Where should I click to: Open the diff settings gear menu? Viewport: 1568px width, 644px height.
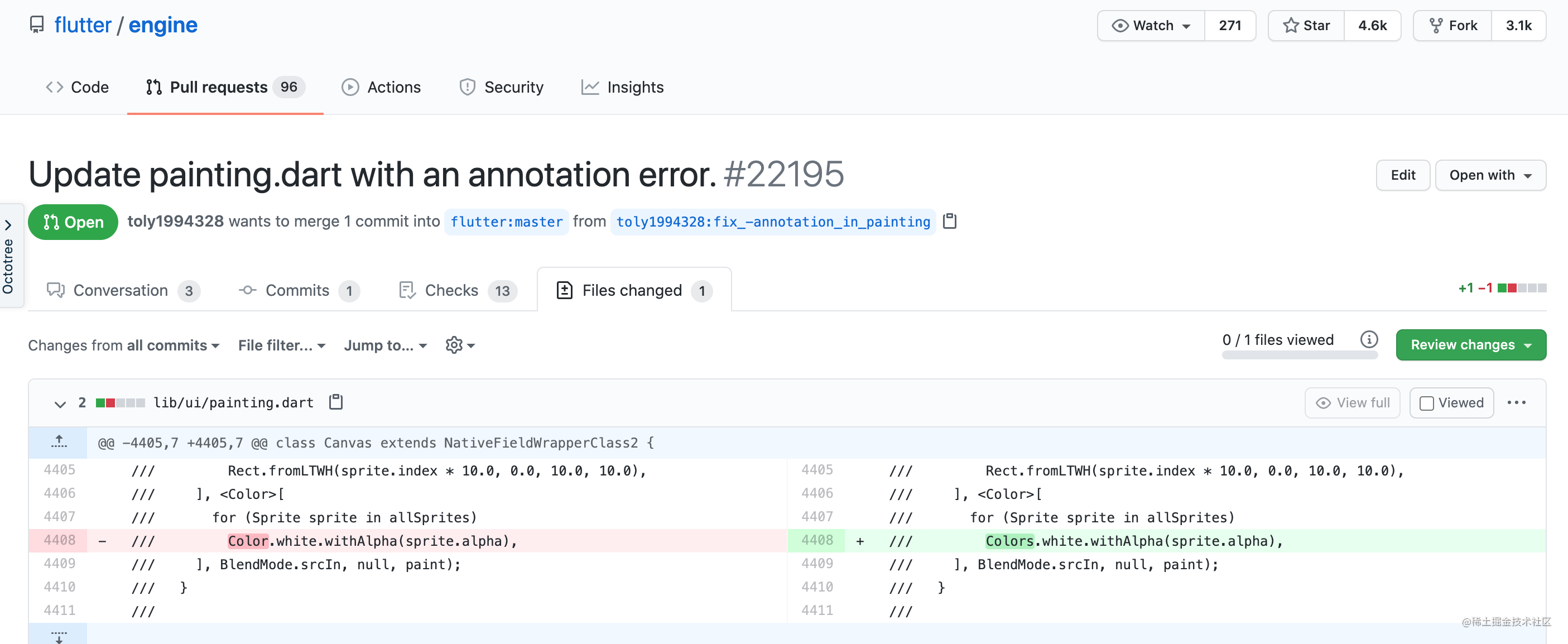pyautogui.click(x=460, y=345)
